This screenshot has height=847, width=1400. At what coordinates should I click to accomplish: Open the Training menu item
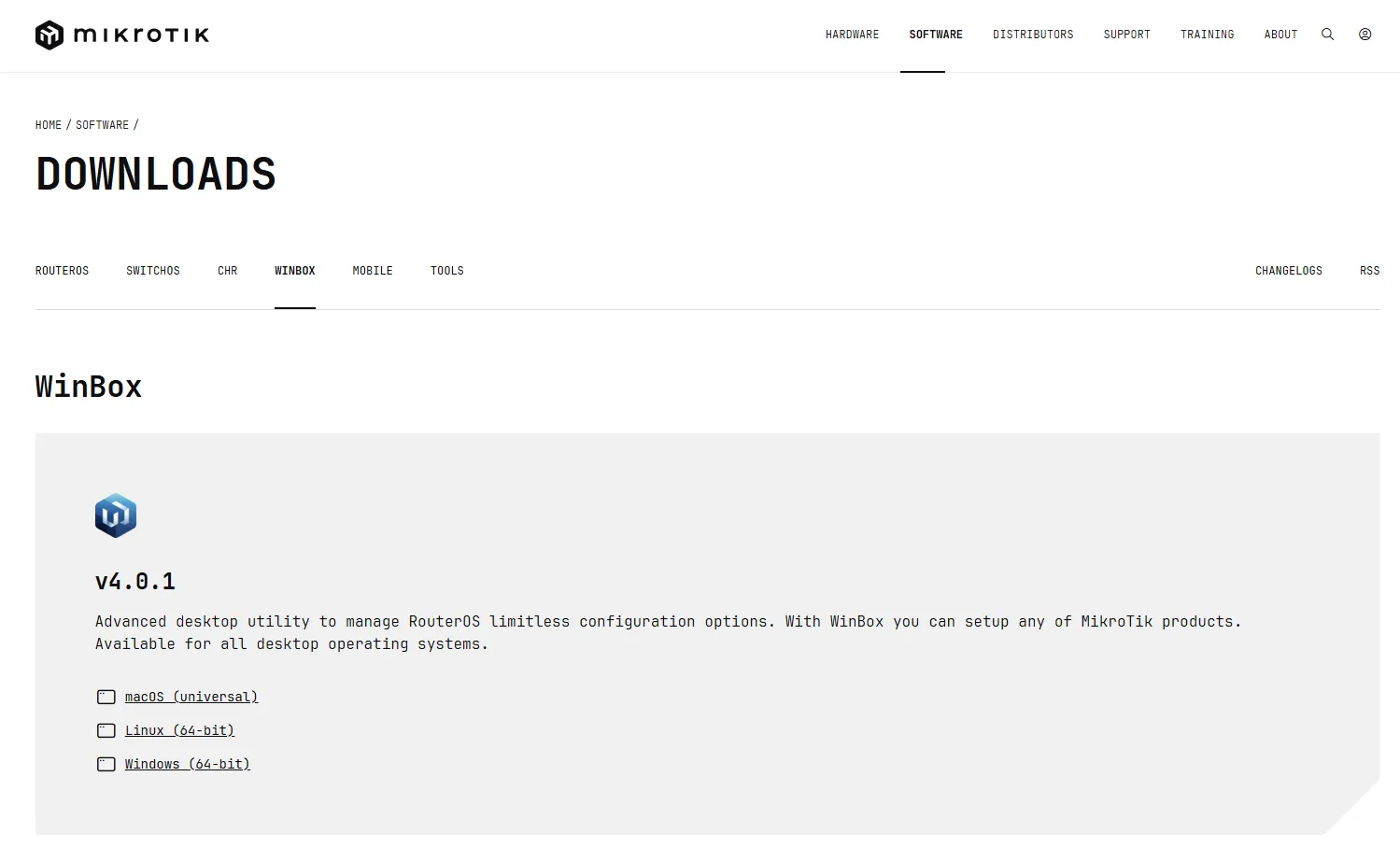pyautogui.click(x=1207, y=35)
